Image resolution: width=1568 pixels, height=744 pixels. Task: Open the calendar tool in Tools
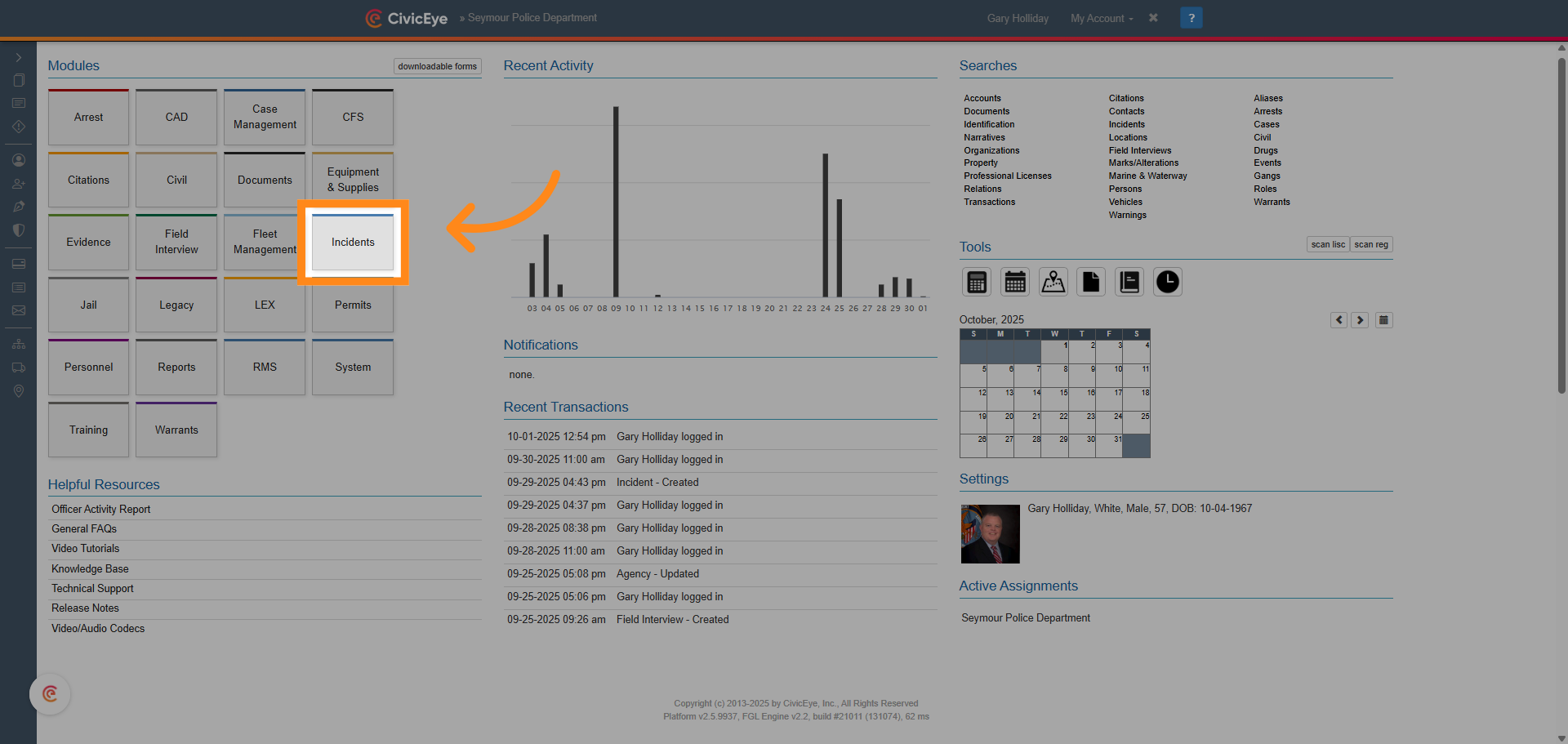click(1015, 282)
